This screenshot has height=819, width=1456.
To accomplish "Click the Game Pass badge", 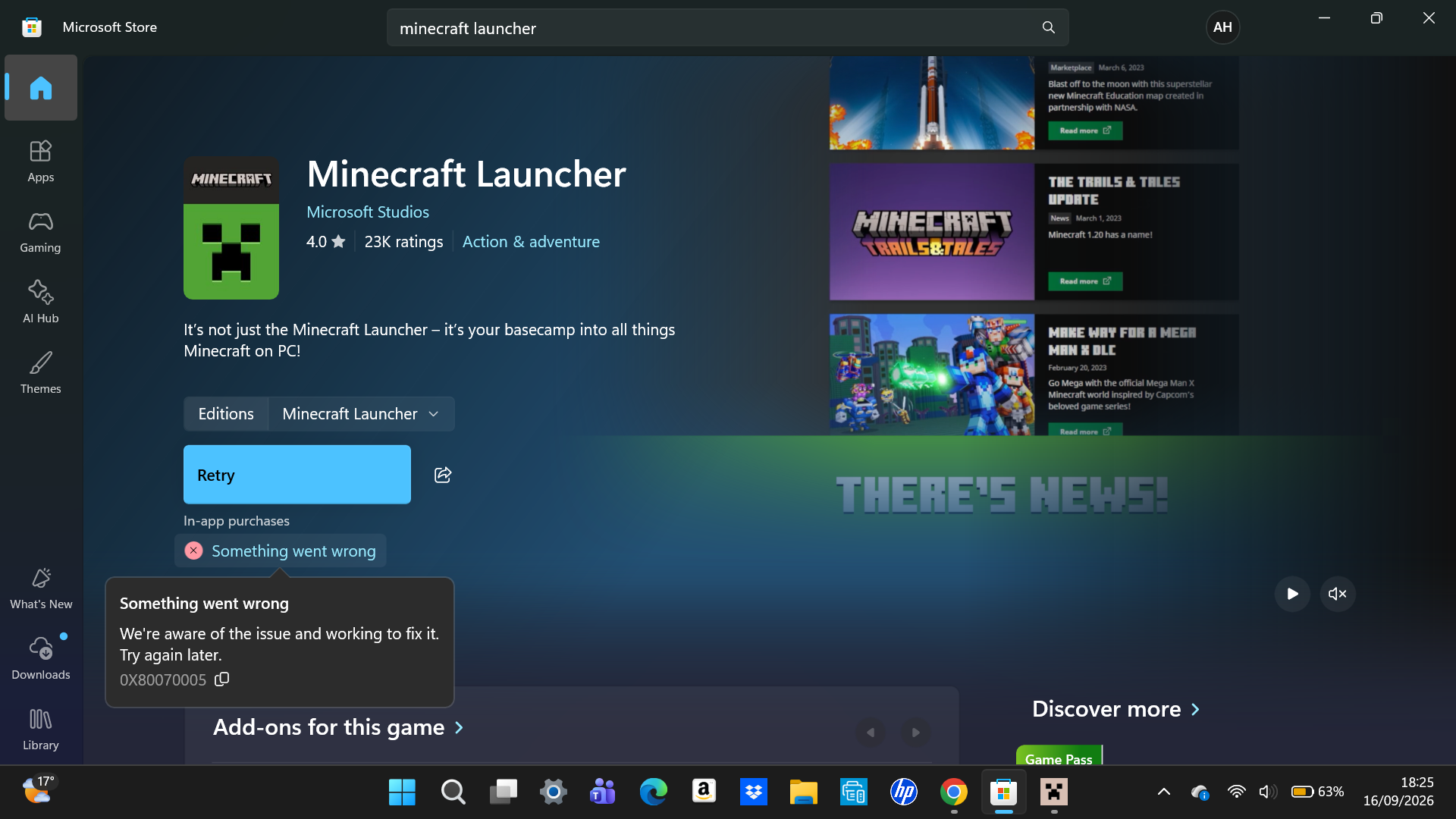I will (1059, 756).
